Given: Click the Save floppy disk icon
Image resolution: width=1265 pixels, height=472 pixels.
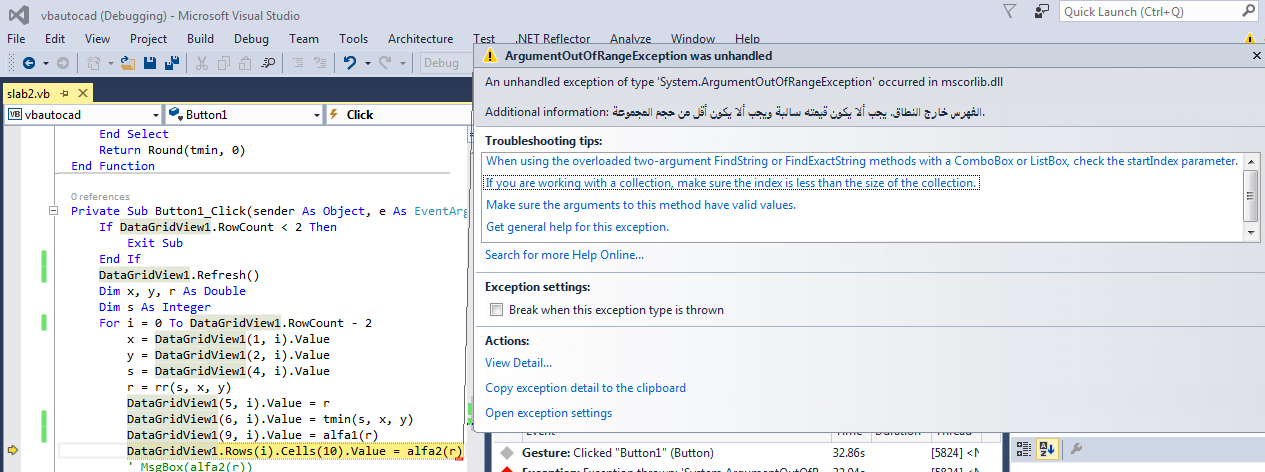Looking at the screenshot, I should click(x=150, y=63).
